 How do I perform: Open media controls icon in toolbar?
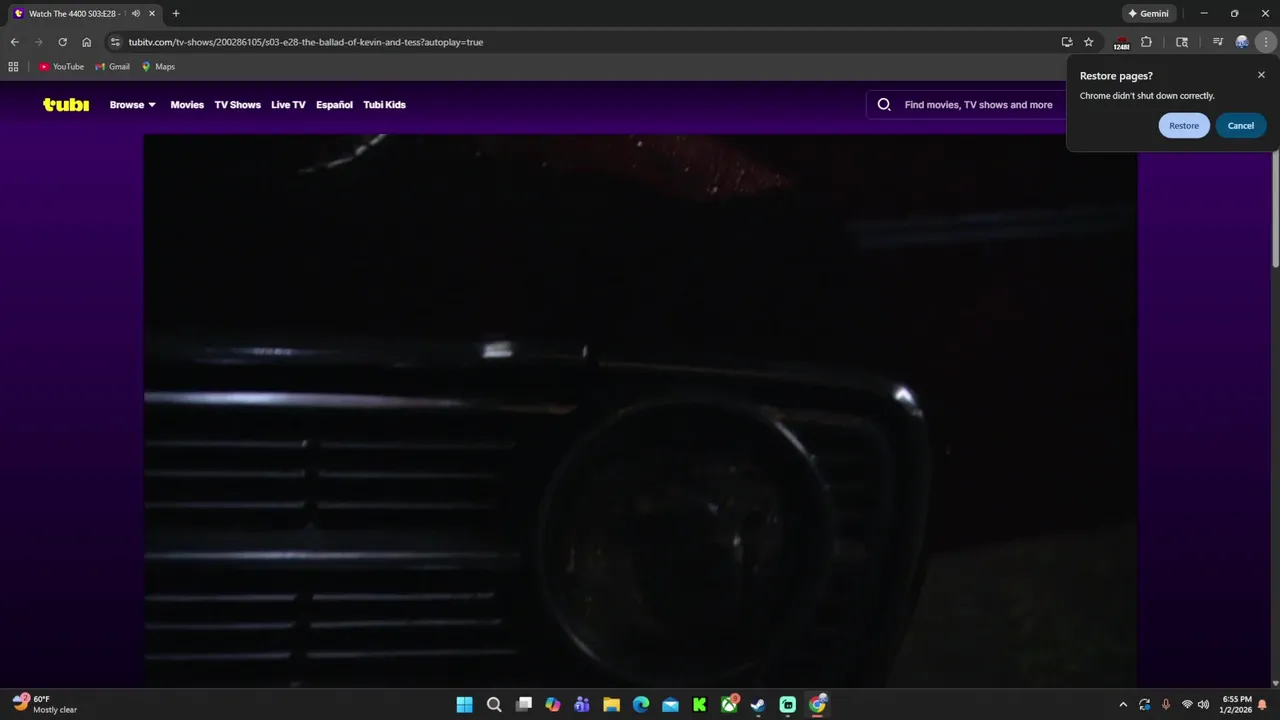coord(1217,42)
